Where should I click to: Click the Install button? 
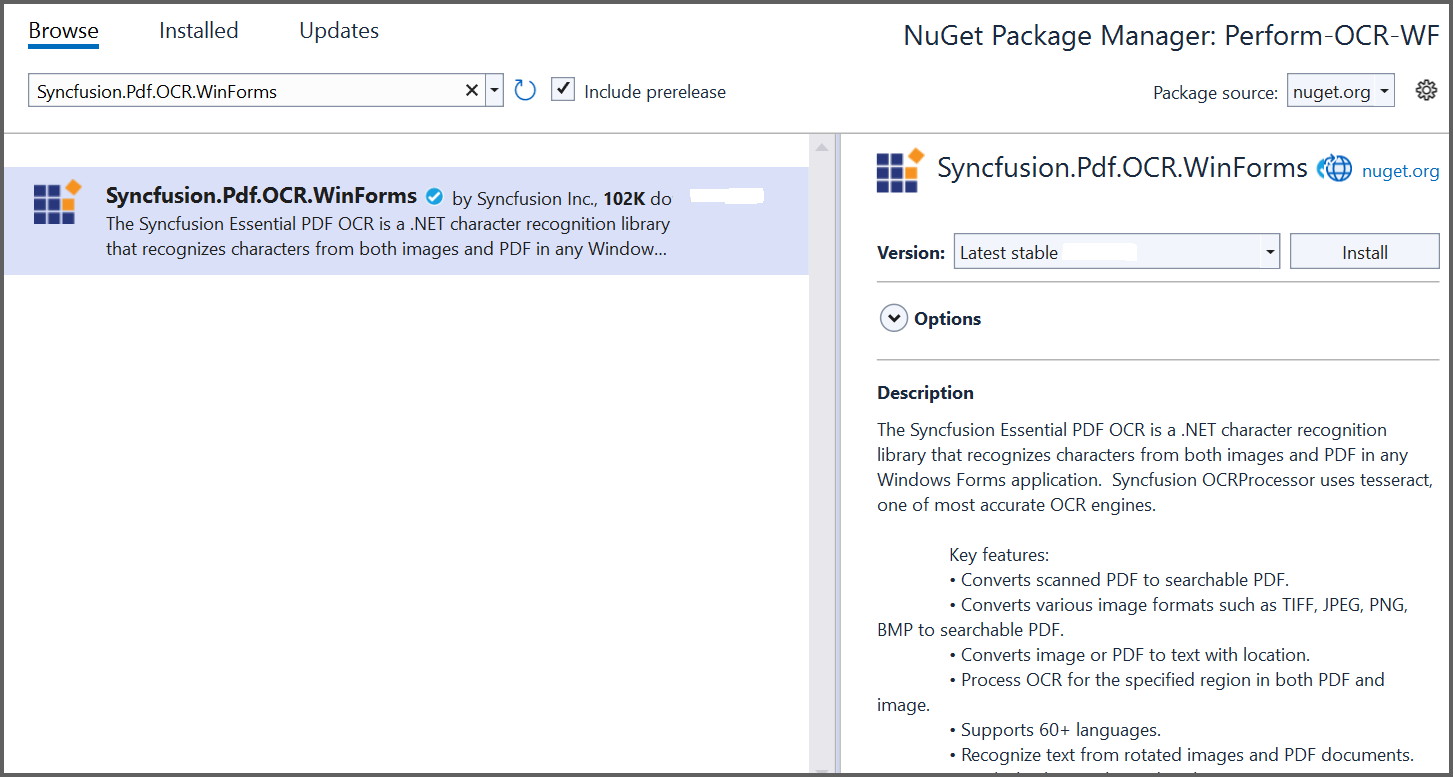click(1364, 252)
